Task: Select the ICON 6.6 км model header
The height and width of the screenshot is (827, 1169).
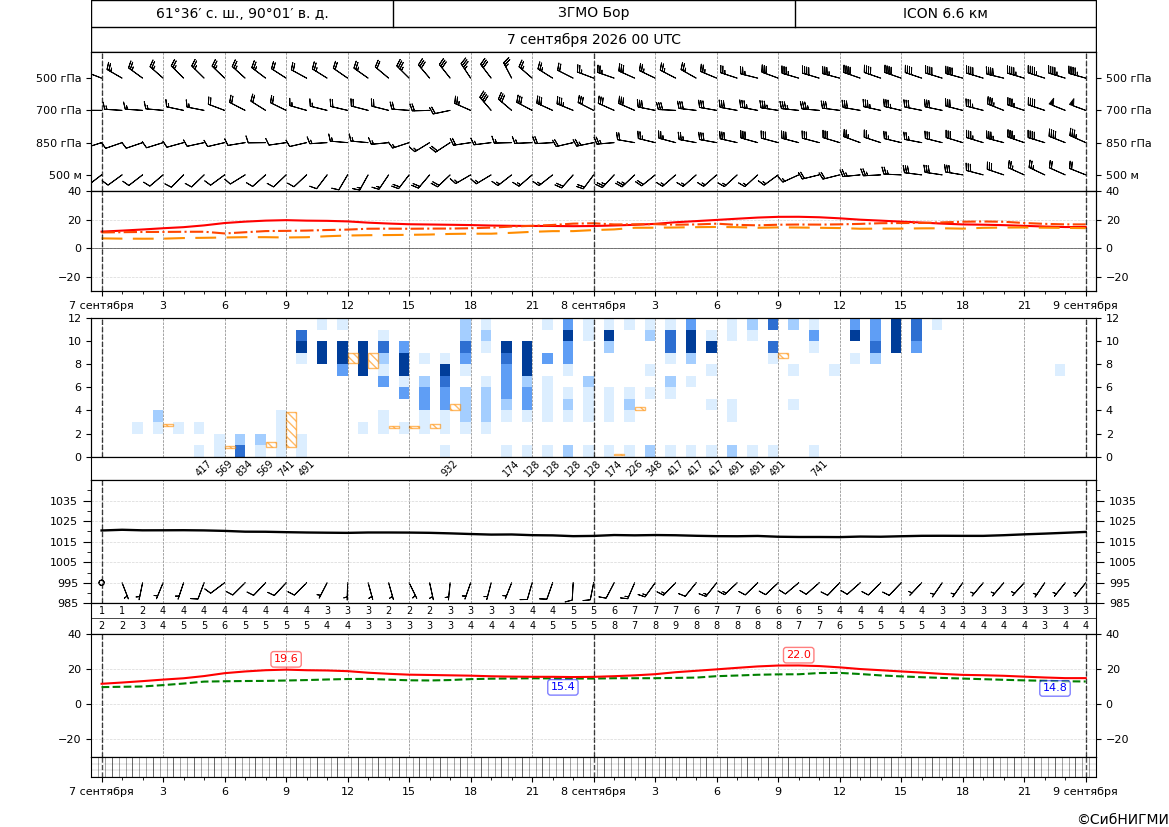Action: point(945,13)
